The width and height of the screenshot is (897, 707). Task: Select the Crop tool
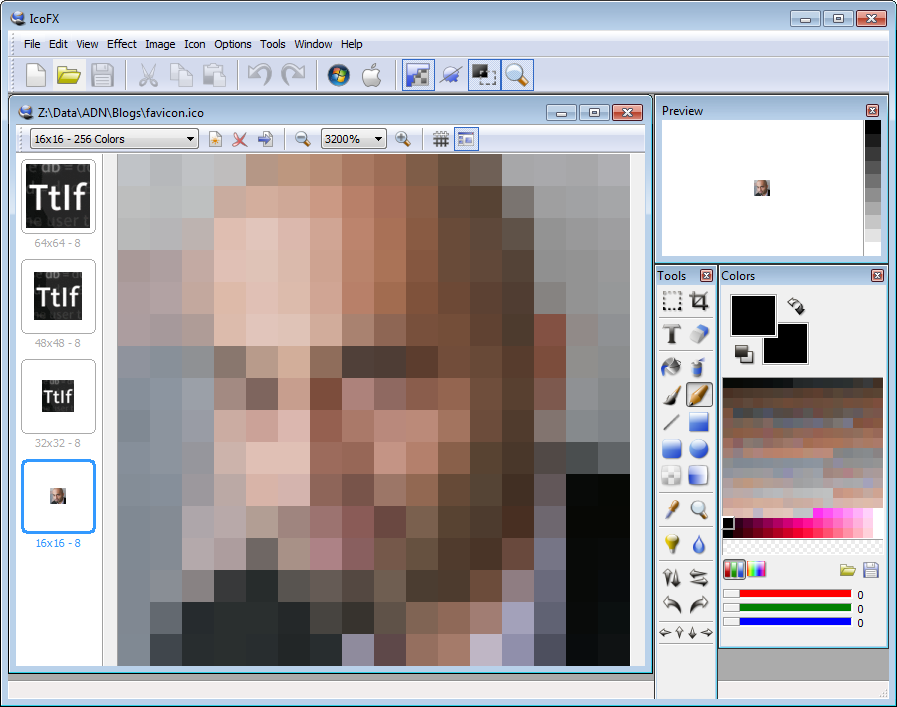click(x=699, y=301)
